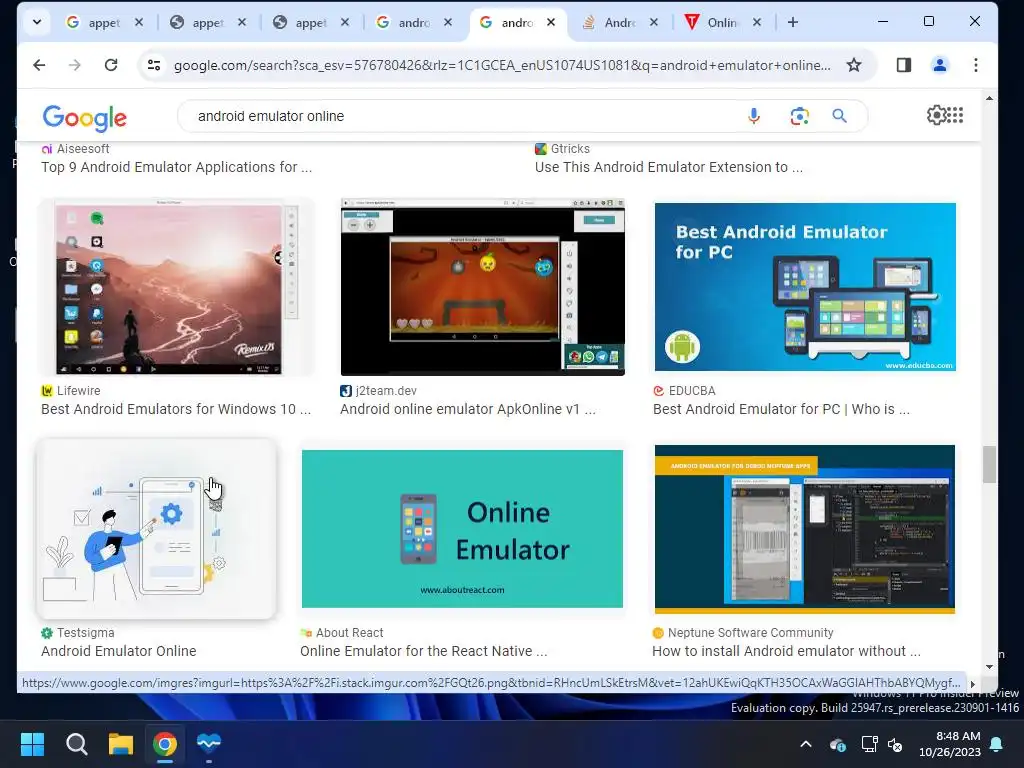Image resolution: width=1024 pixels, height=768 pixels.
Task: Open Chrome side panel
Action: [904, 65]
